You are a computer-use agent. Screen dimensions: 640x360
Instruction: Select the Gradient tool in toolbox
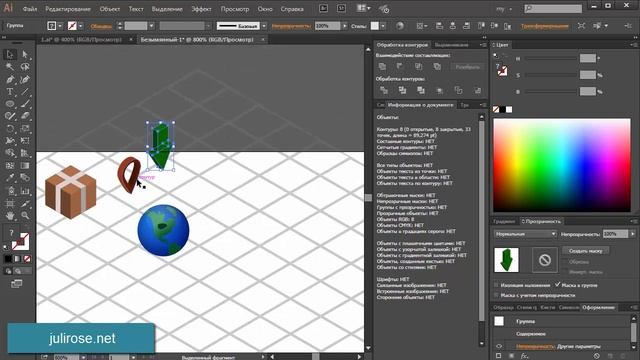tap(25, 165)
